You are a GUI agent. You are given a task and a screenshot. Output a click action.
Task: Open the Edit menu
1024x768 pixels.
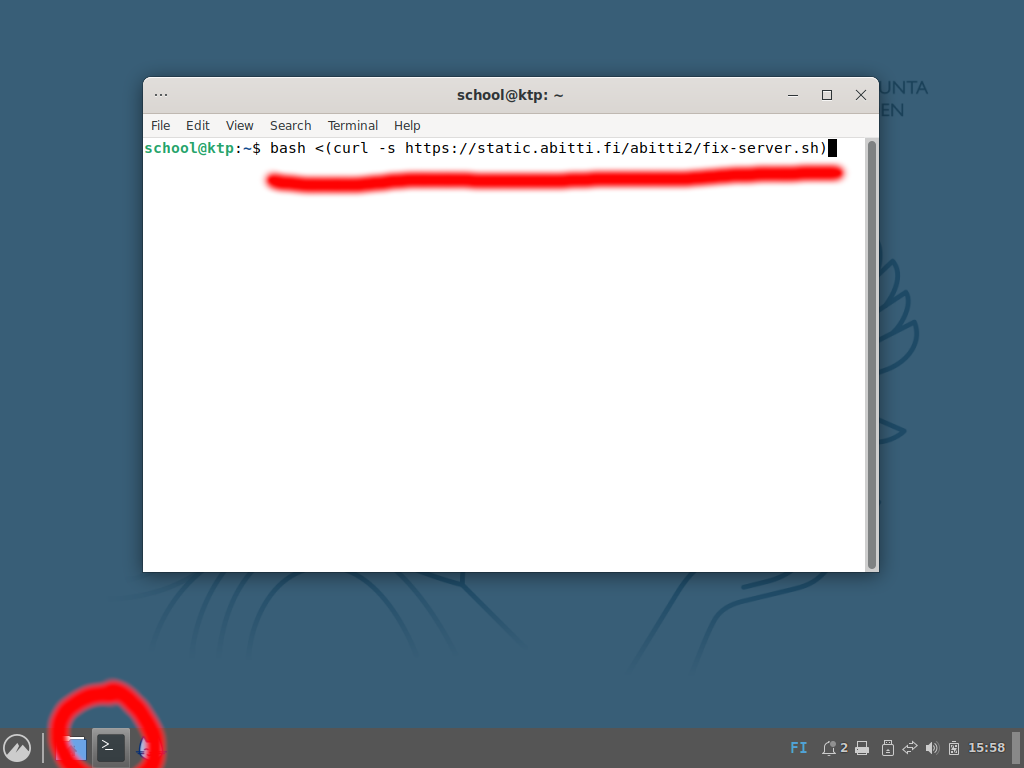point(198,126)
